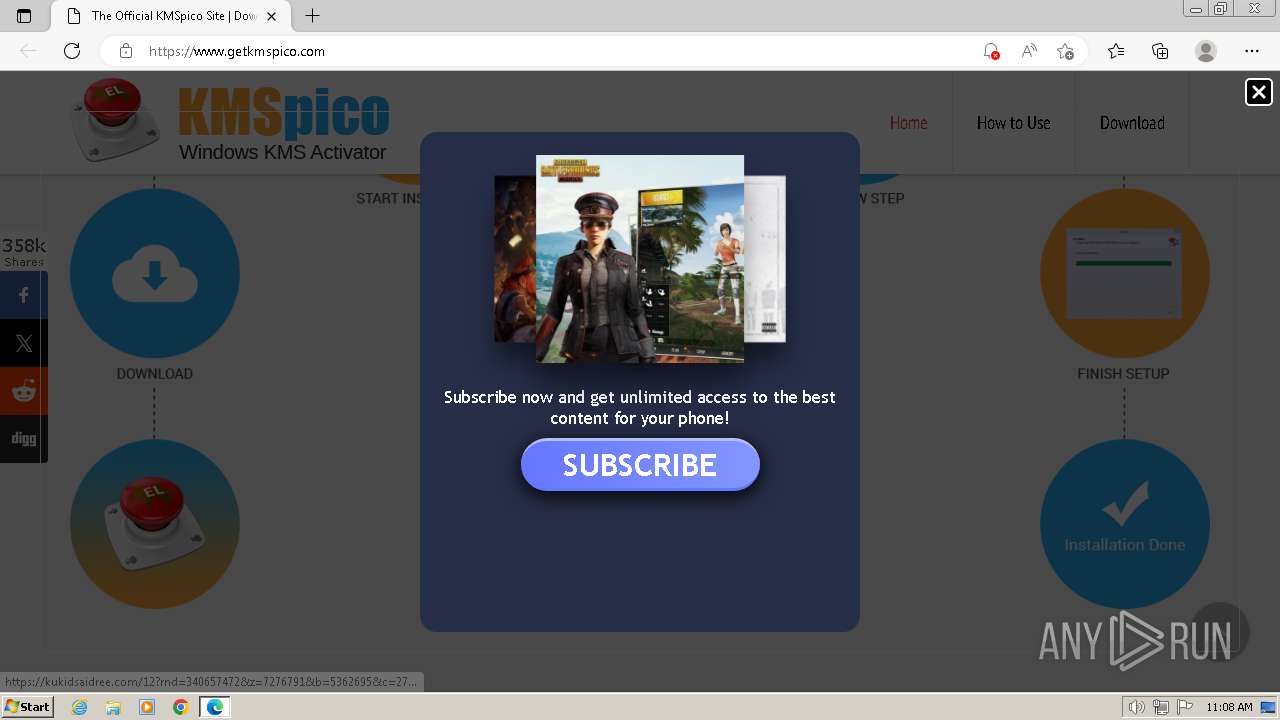Open the Windows Start menu
This screenshot has height=720, width=1280.
[27, 707]
